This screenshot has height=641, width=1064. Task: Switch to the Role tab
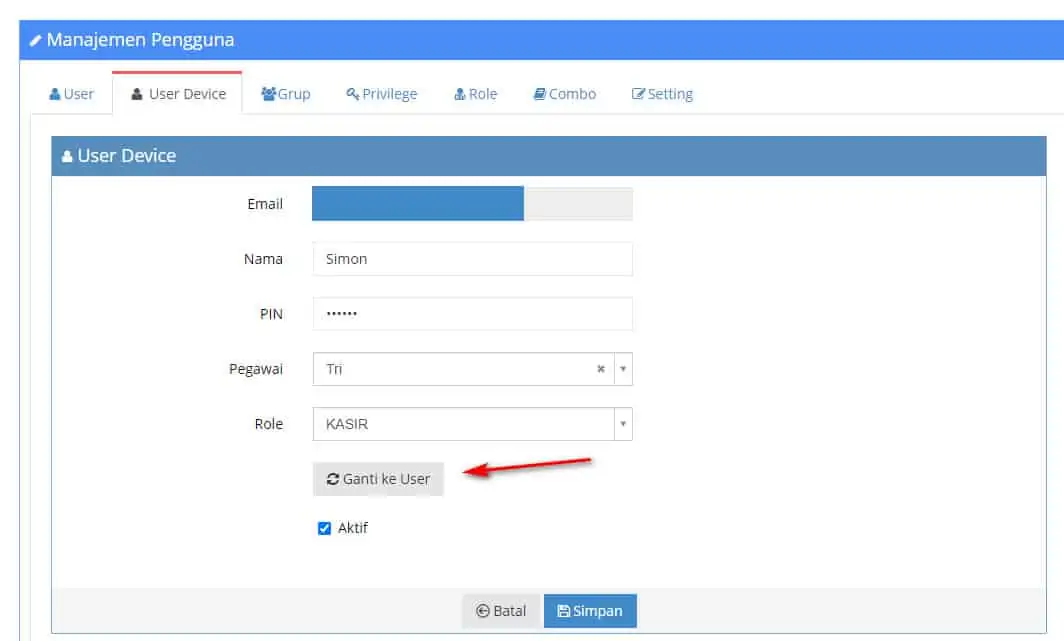476,94
